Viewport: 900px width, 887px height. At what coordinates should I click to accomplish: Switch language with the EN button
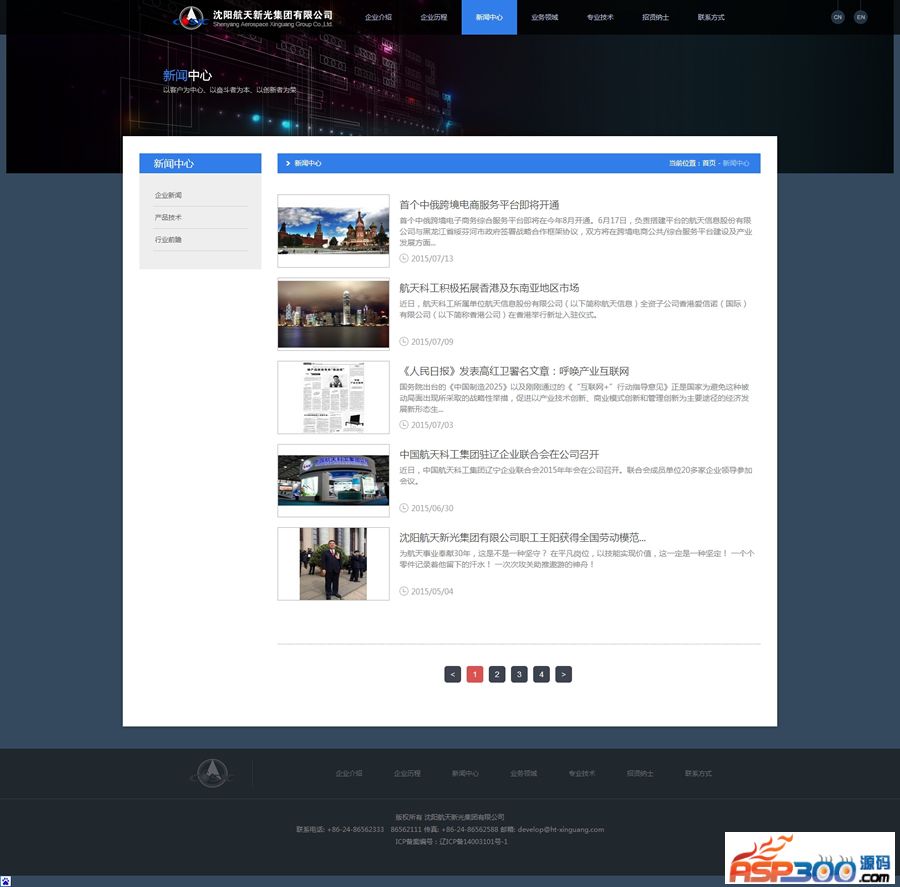(x=861, y=17)
